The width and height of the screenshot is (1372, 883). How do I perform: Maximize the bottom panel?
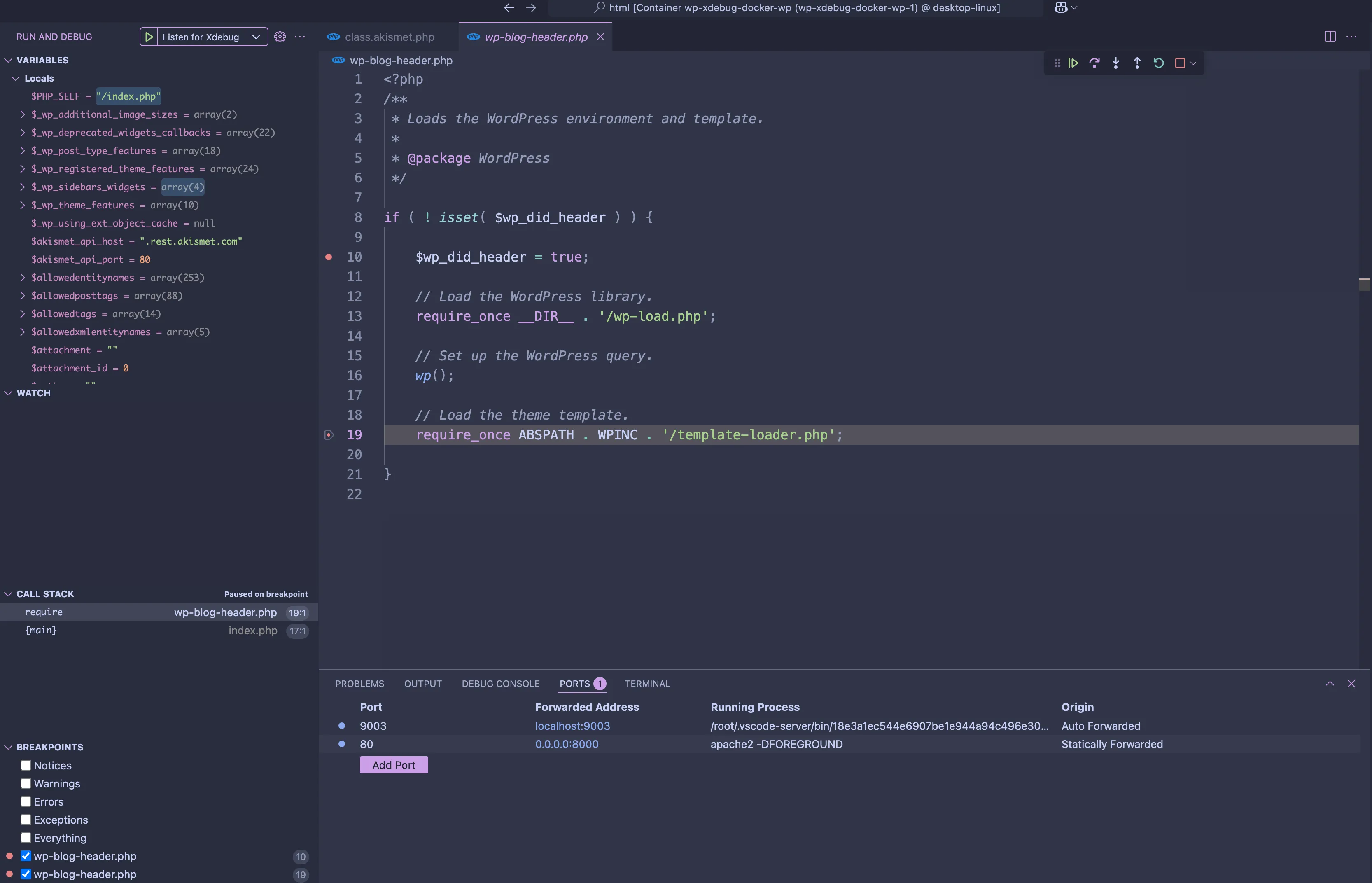coord(1330,684)
